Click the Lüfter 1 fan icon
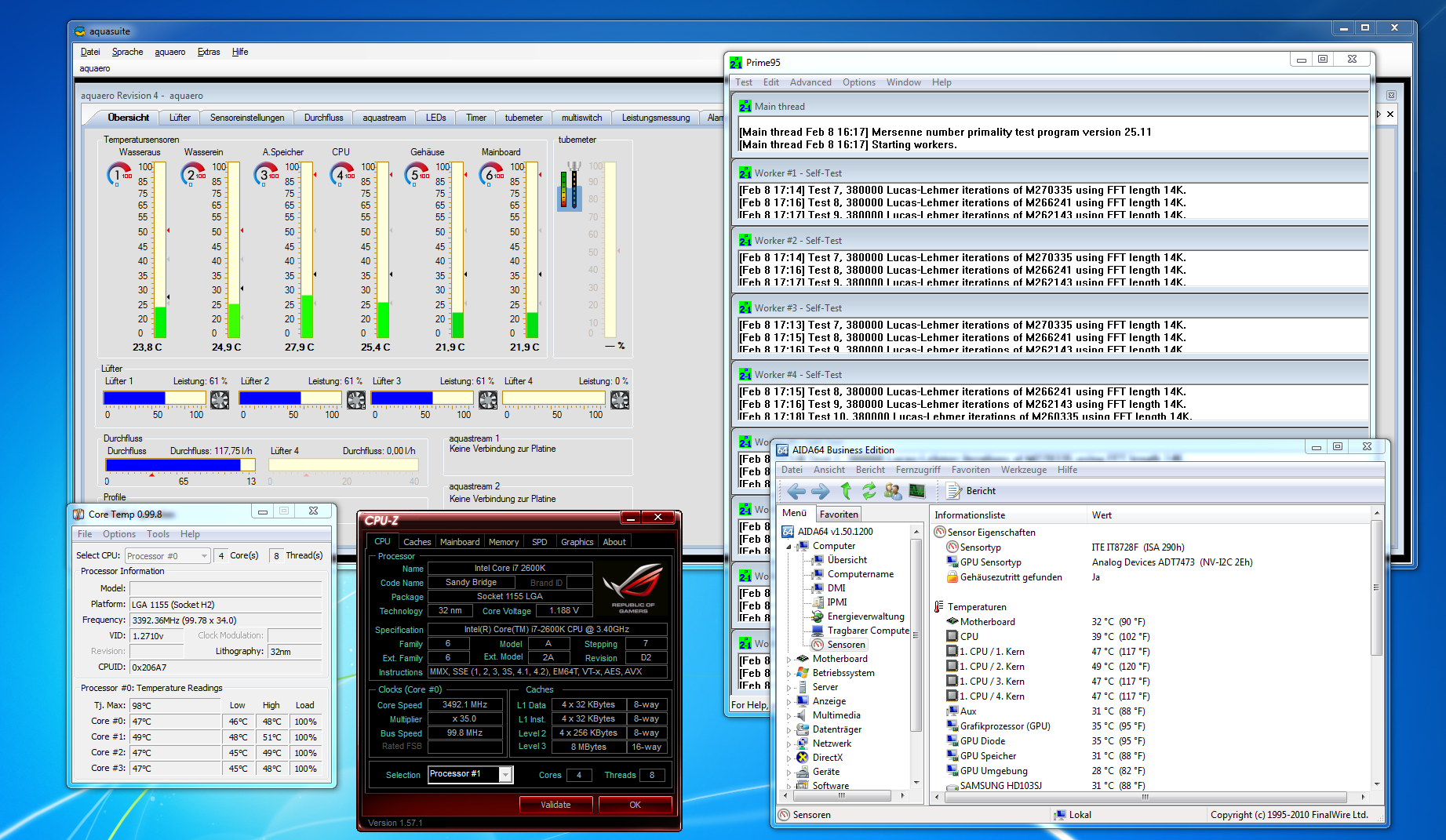 point(220,400)
